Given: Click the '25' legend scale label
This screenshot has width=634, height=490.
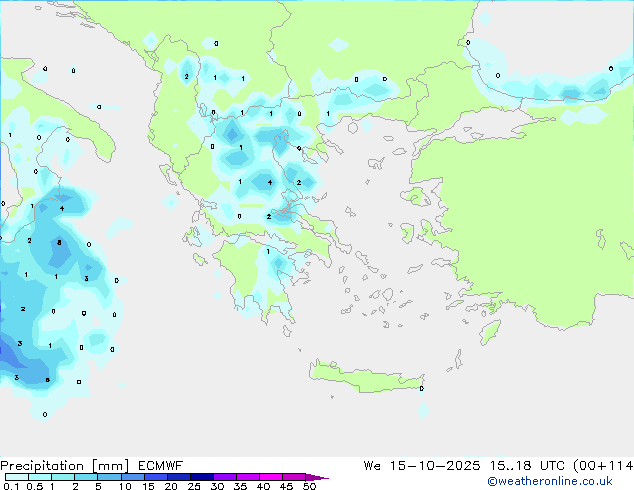Looking at the screenshot, I should (194, 486).
